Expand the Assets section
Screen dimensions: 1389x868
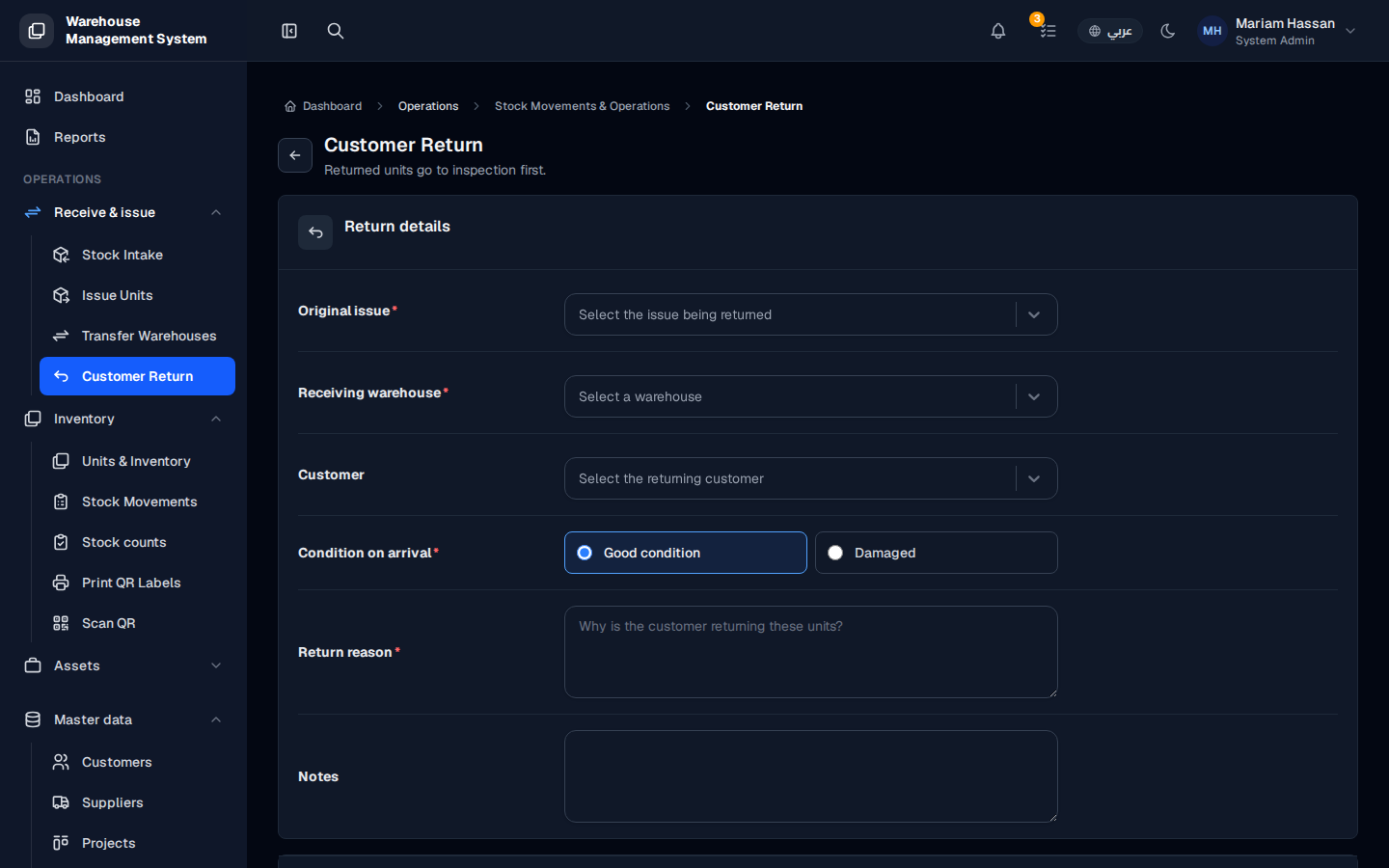click(x=123, y=665)
